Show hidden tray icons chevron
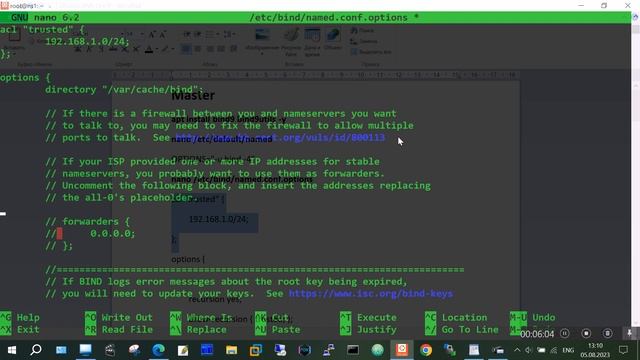 tap(517, 350)
